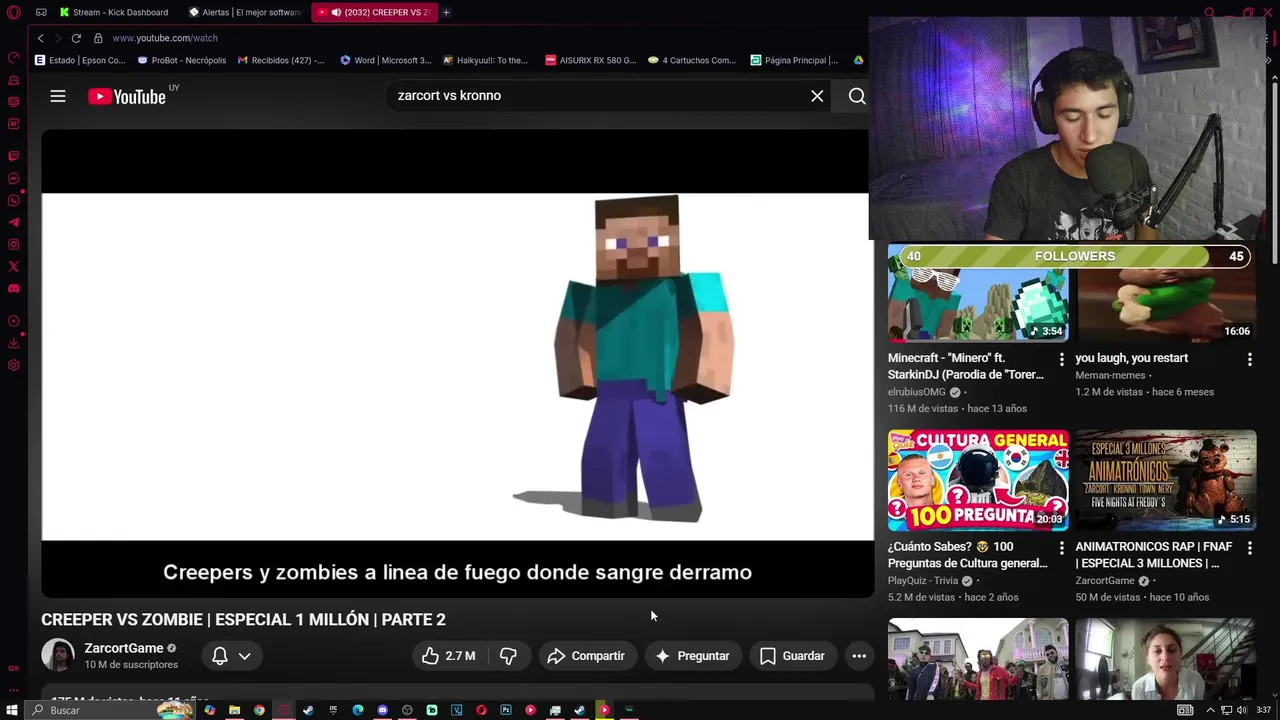Open the Windows Start menu

coord(12,710)
